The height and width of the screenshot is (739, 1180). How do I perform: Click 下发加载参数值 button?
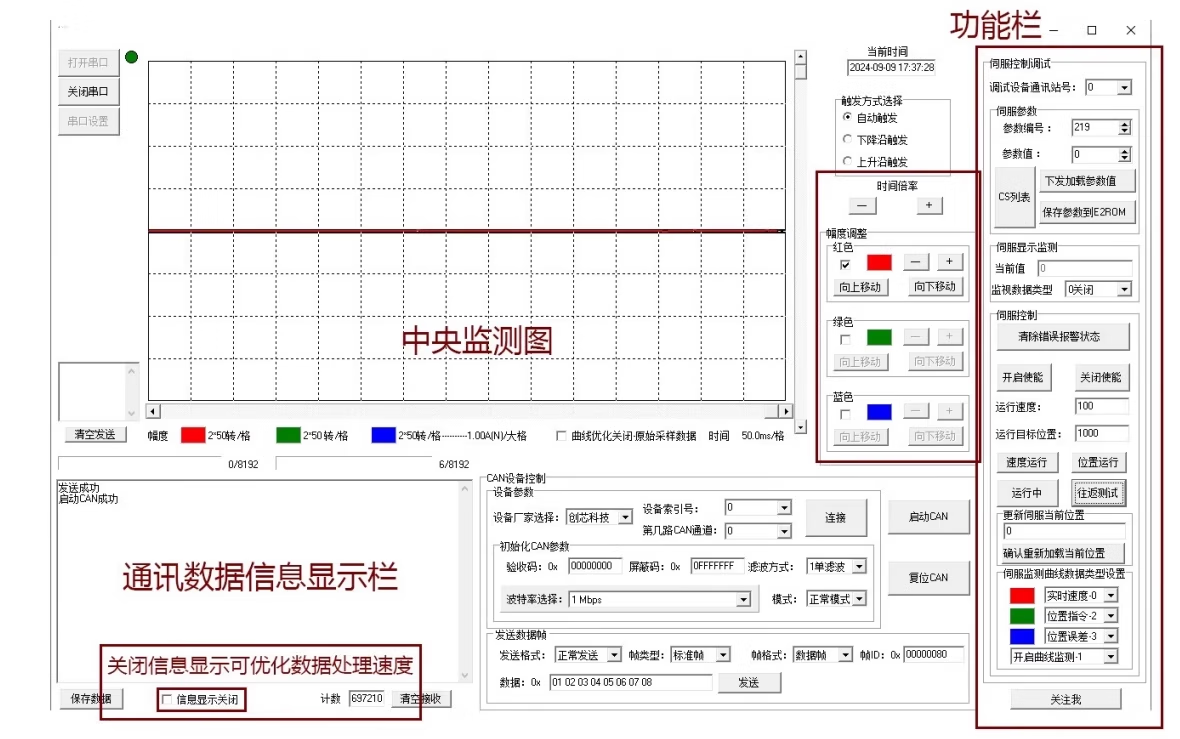pos(1087,181)
